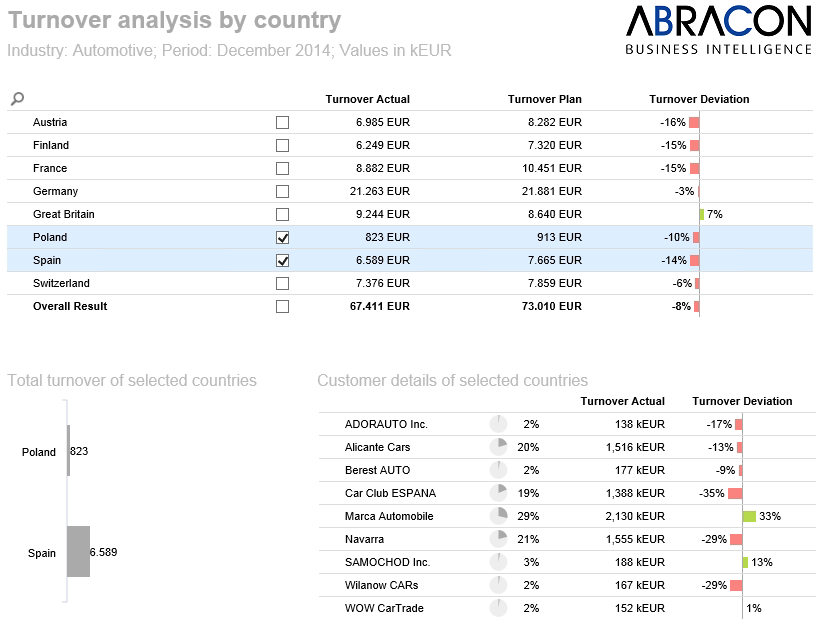Click the Turnover Plan column header
825x634 pixels.
tap(544, 99)
